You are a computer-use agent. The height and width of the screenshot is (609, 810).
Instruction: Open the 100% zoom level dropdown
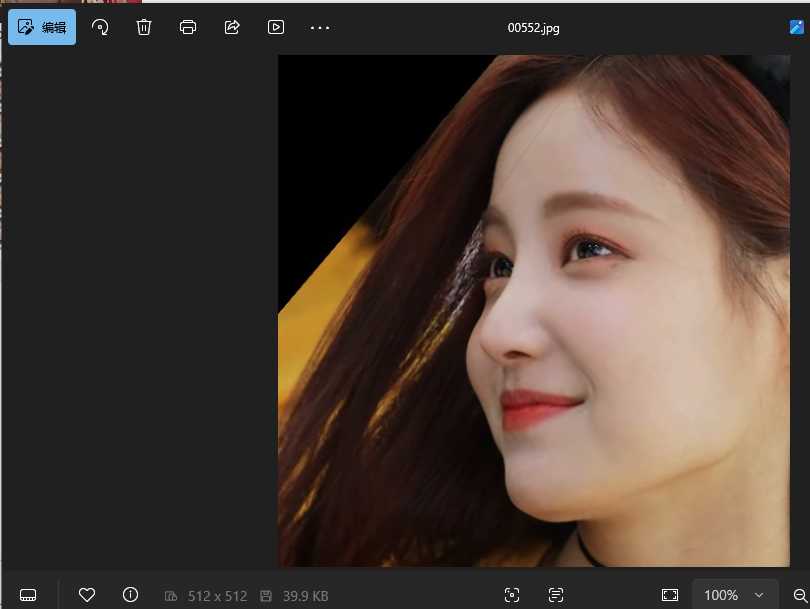pos(735,595)
